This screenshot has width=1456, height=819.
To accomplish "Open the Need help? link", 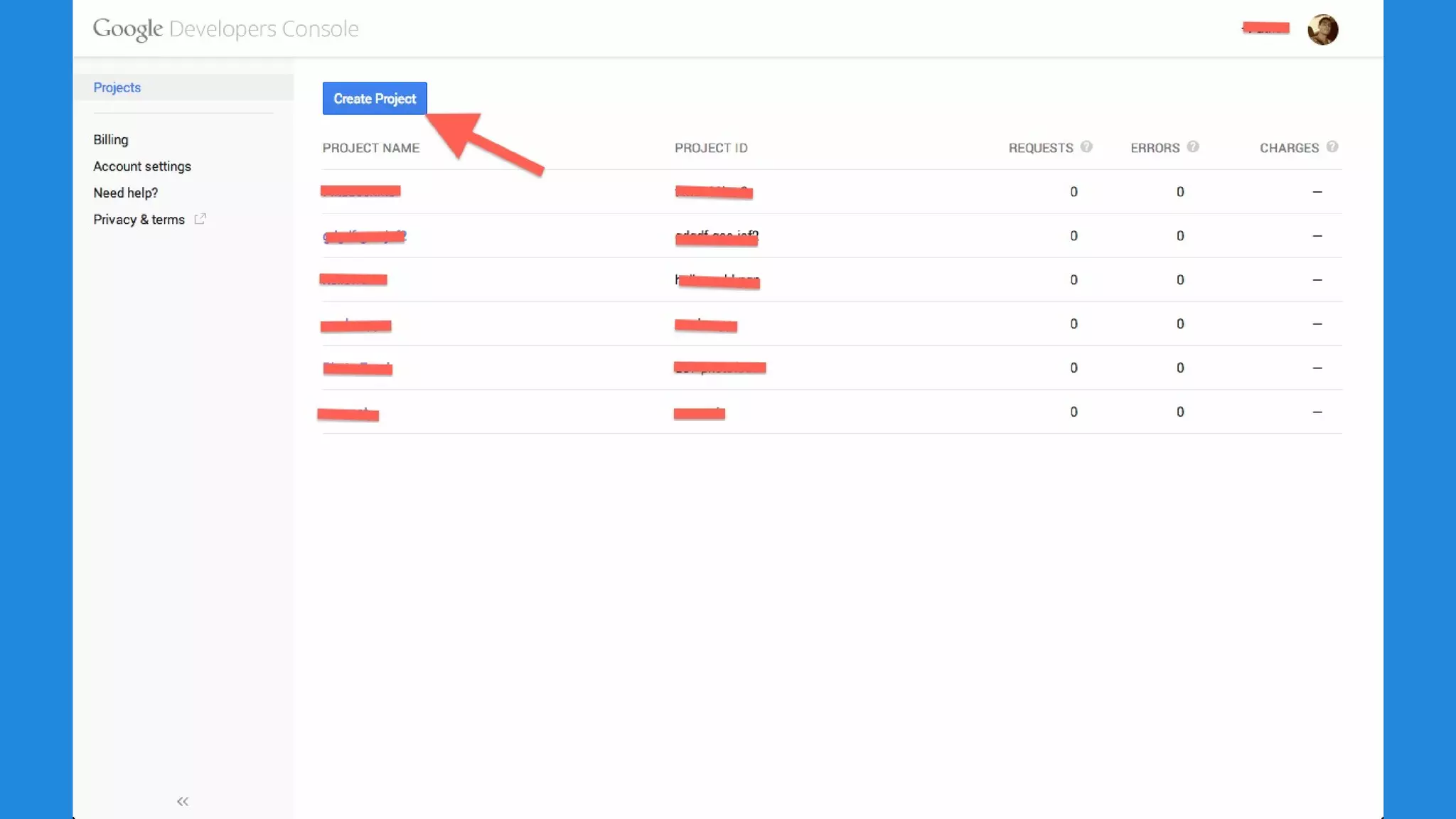I will point(126,193).
